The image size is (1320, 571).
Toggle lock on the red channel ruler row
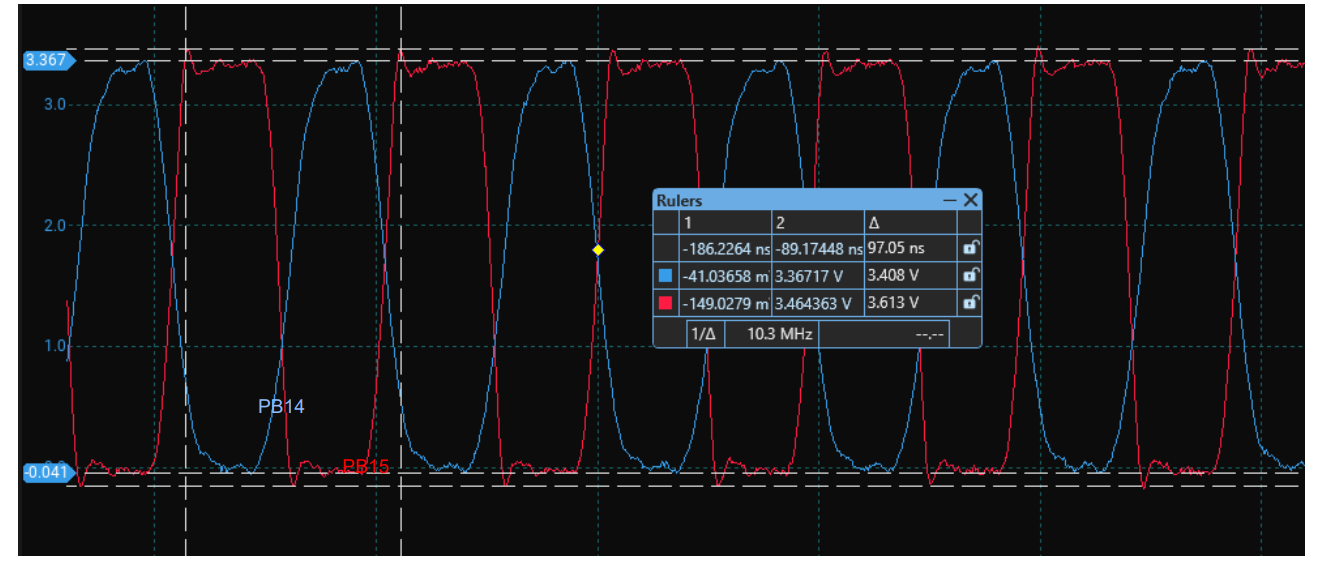(x=969, y=303)
